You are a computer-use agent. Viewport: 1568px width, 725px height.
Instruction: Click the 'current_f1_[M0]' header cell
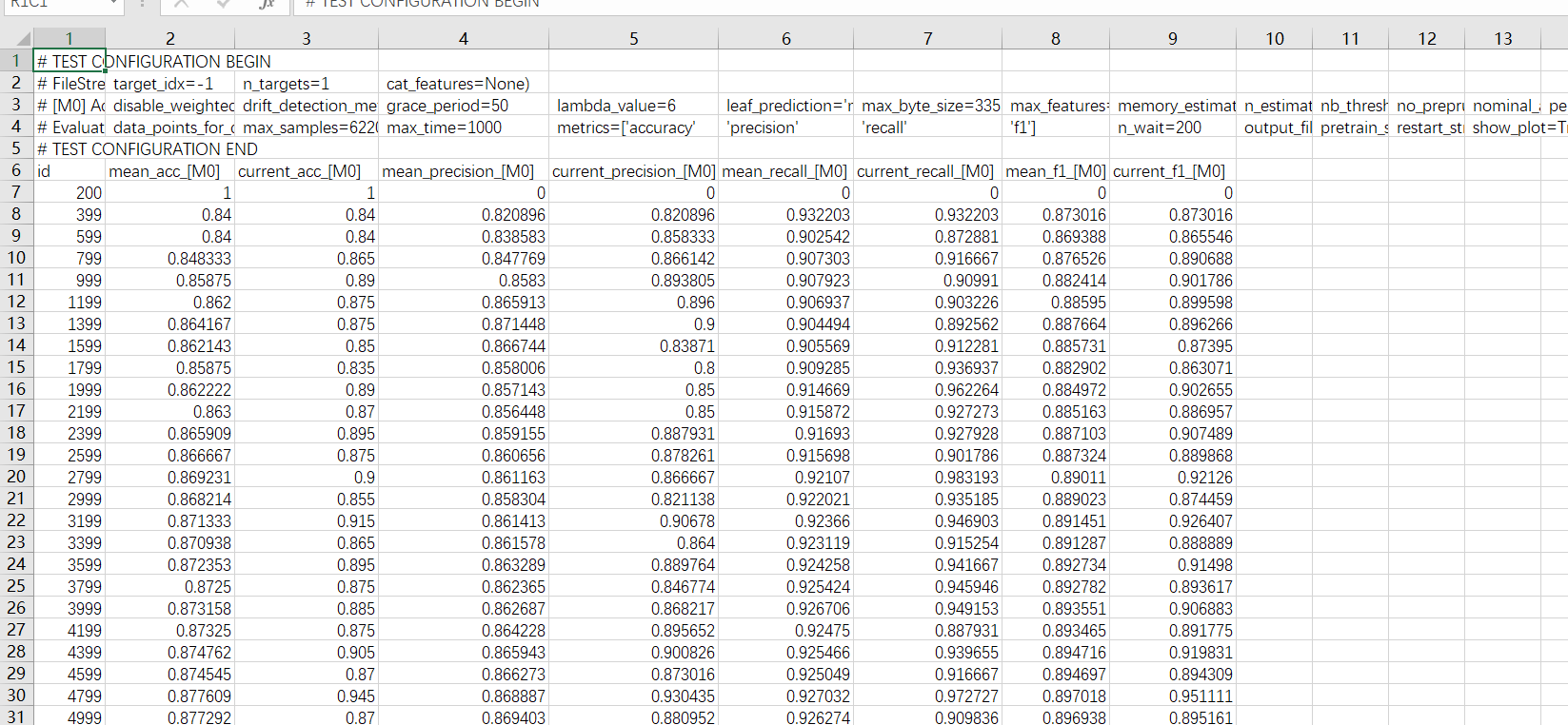coord(1172,170)
